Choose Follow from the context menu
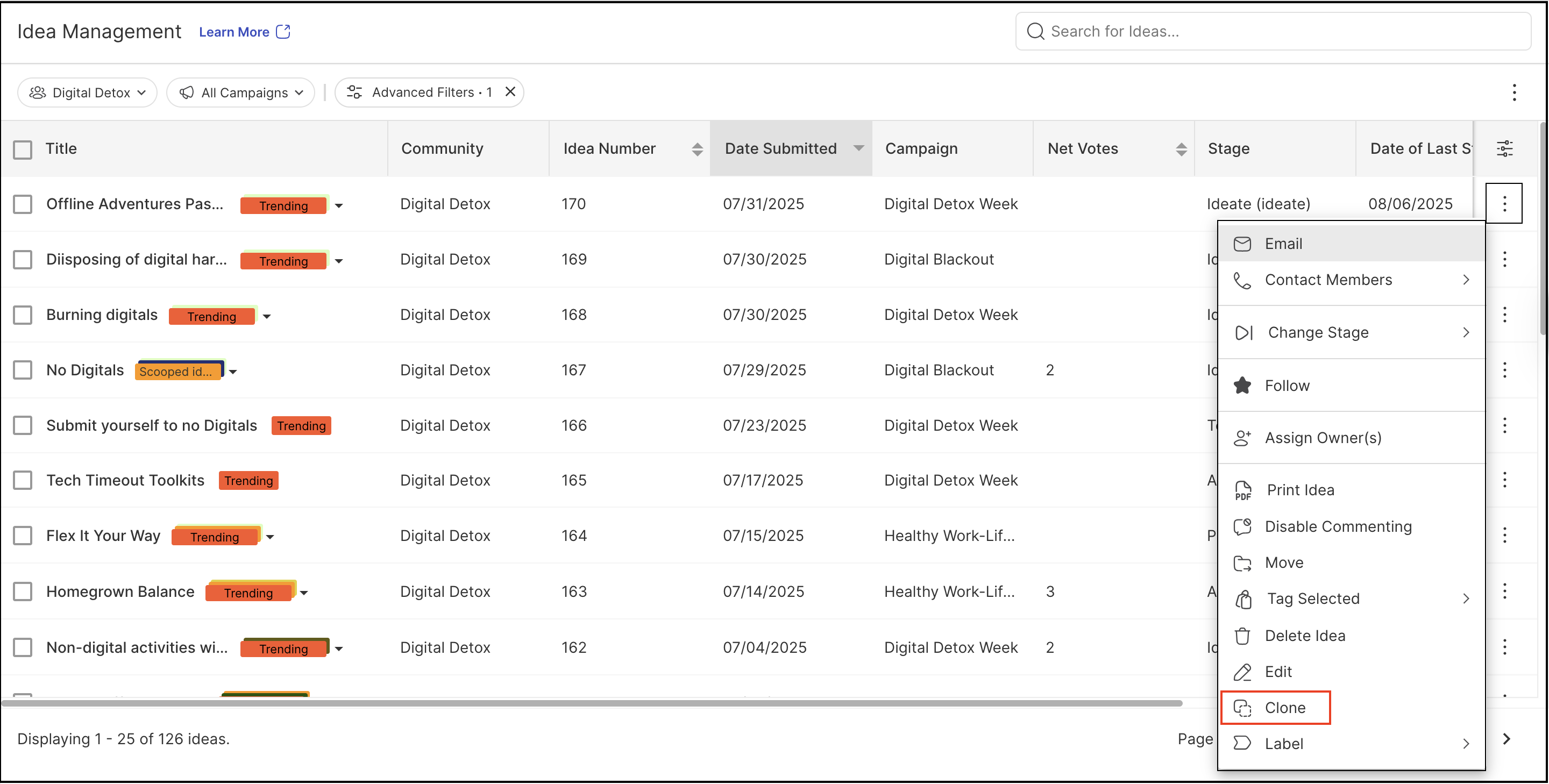Screen dimensions: 1549x784 pyautogui.click(x=1351, y=386)
